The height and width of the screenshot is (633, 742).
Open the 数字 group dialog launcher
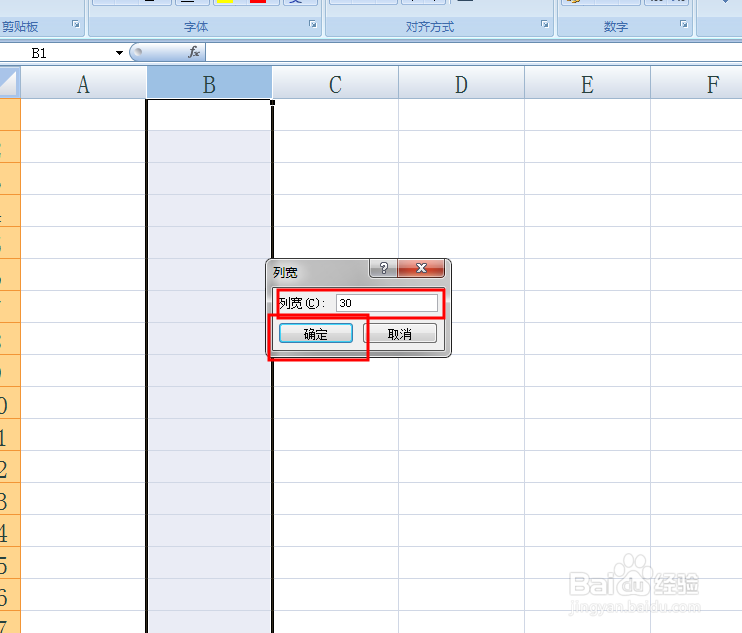point(684,24)
